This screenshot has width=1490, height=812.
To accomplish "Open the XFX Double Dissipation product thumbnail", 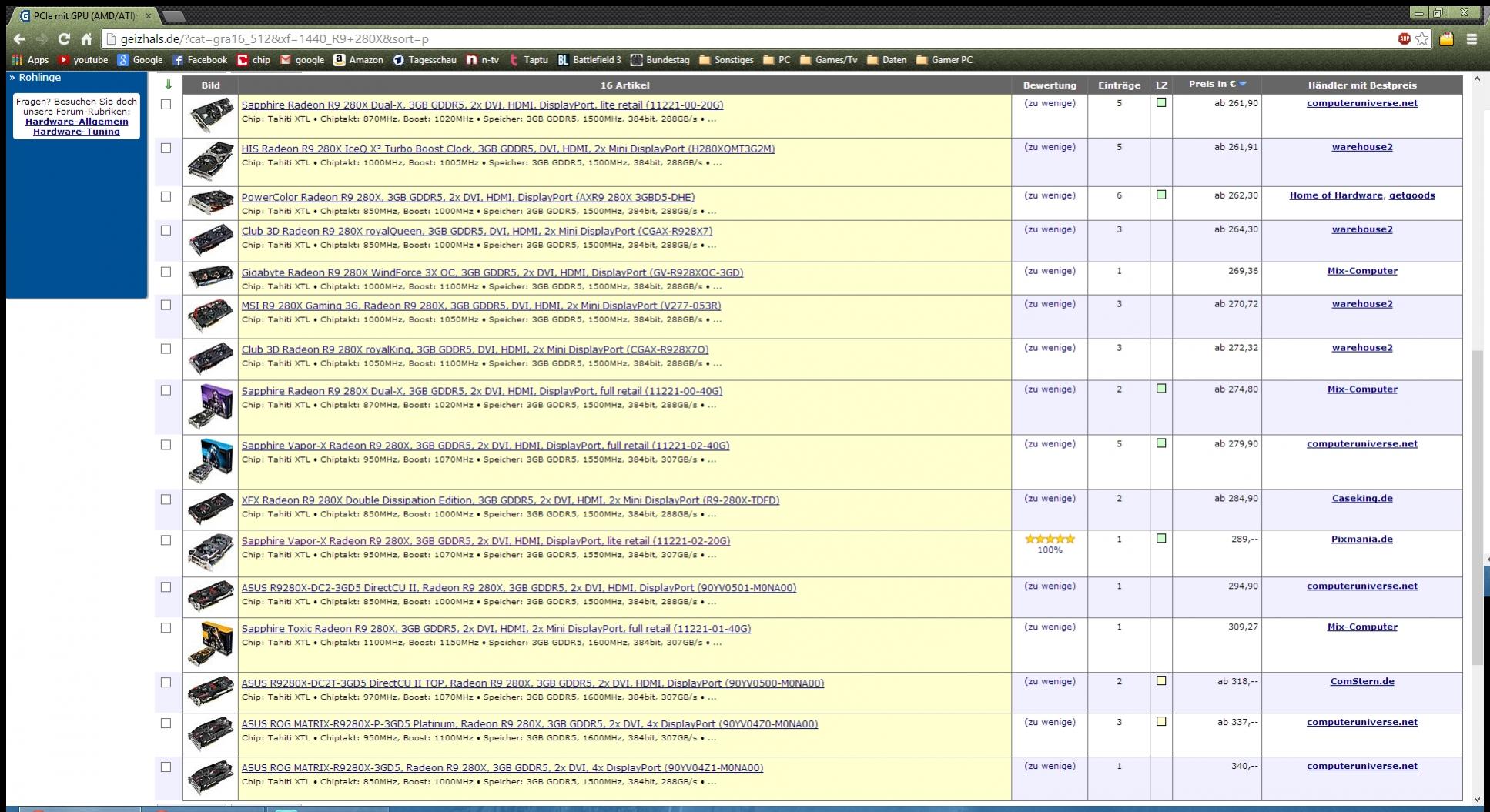I will pyautogui.click(x=210, y=510).
